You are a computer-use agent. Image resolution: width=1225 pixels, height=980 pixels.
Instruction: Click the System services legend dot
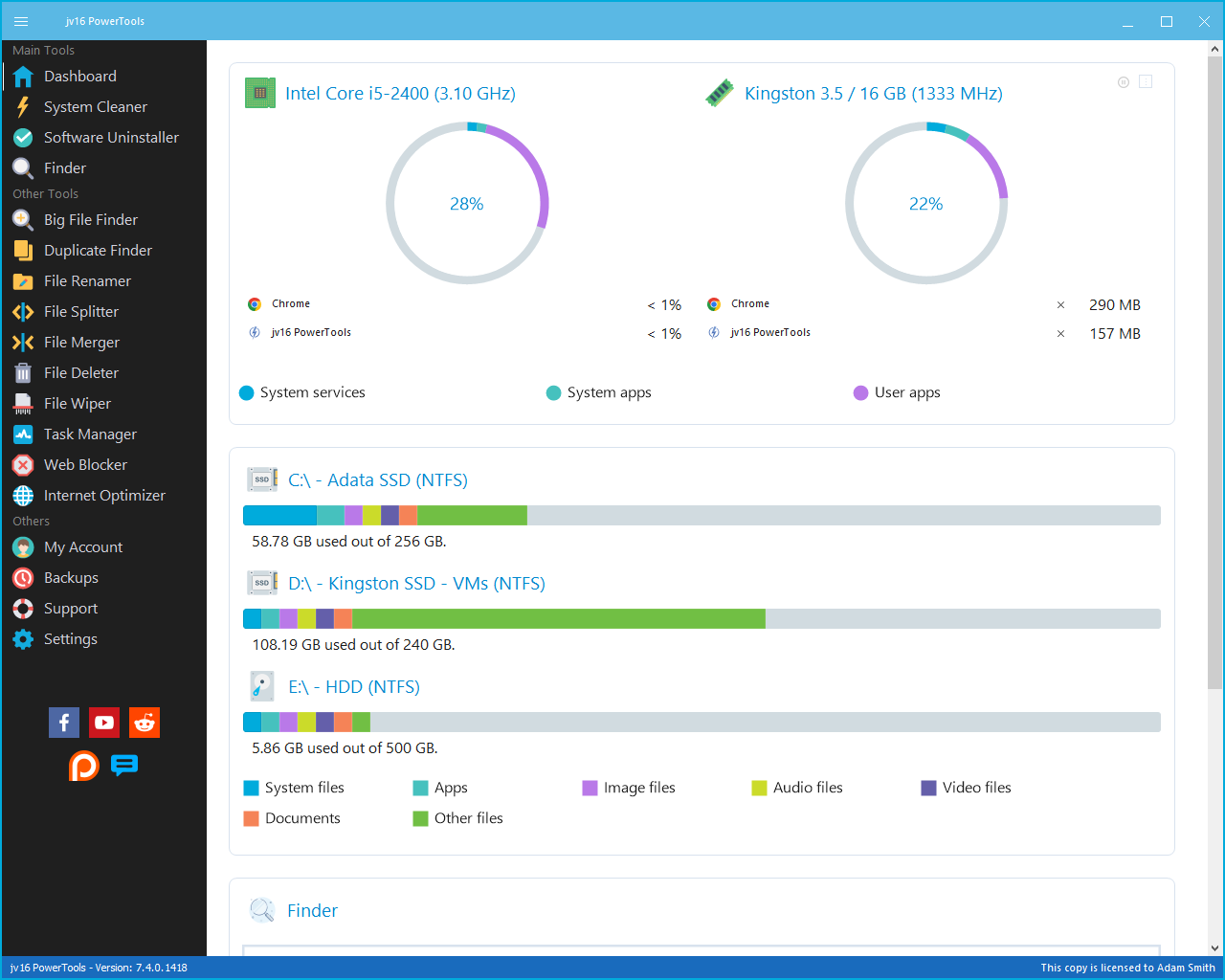[x=246, y=393]
